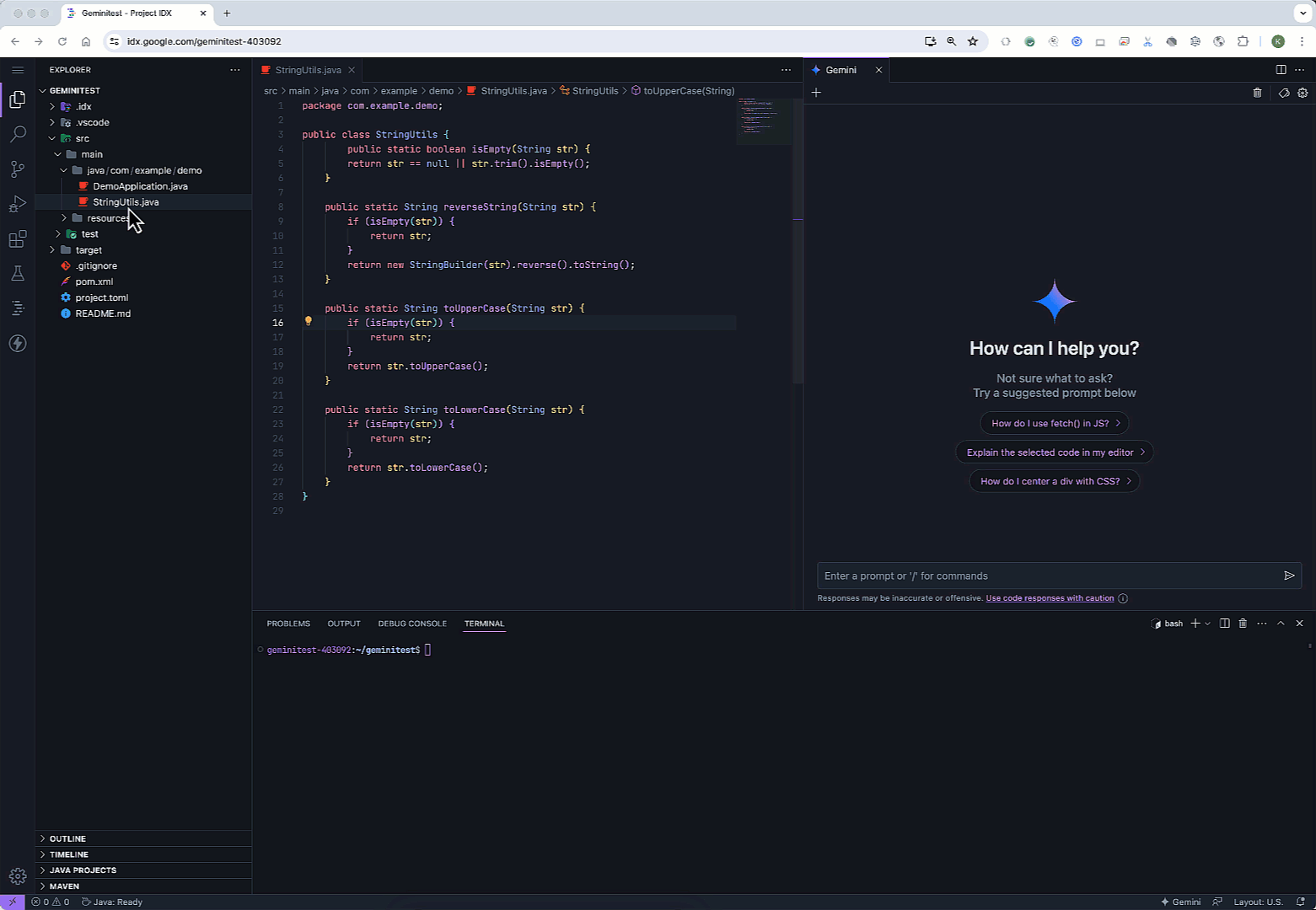Switch to the PROBLEMS panel tab
The height and width of the screenshot is (910, 1316).
point(288,624)
